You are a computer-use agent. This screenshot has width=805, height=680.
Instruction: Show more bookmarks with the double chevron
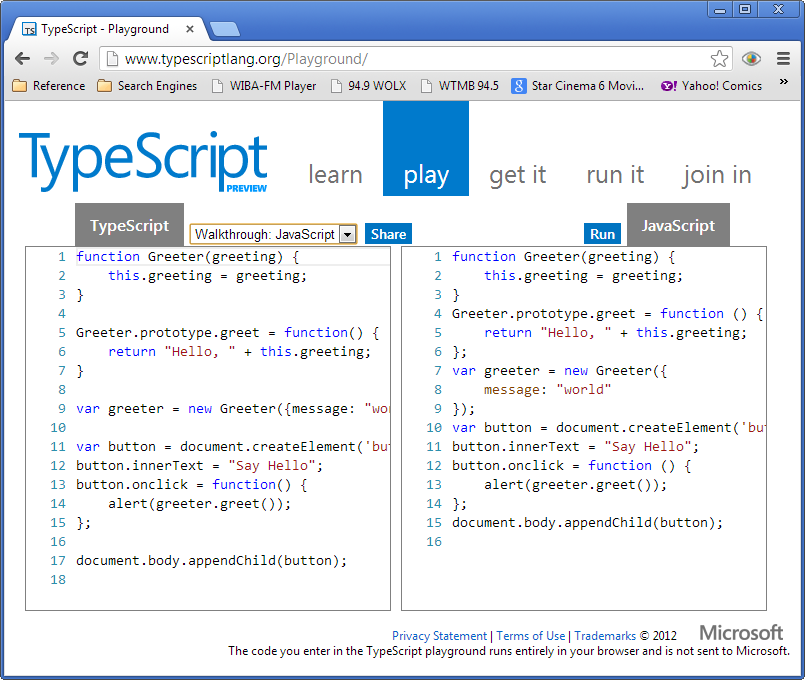[783, 82]
